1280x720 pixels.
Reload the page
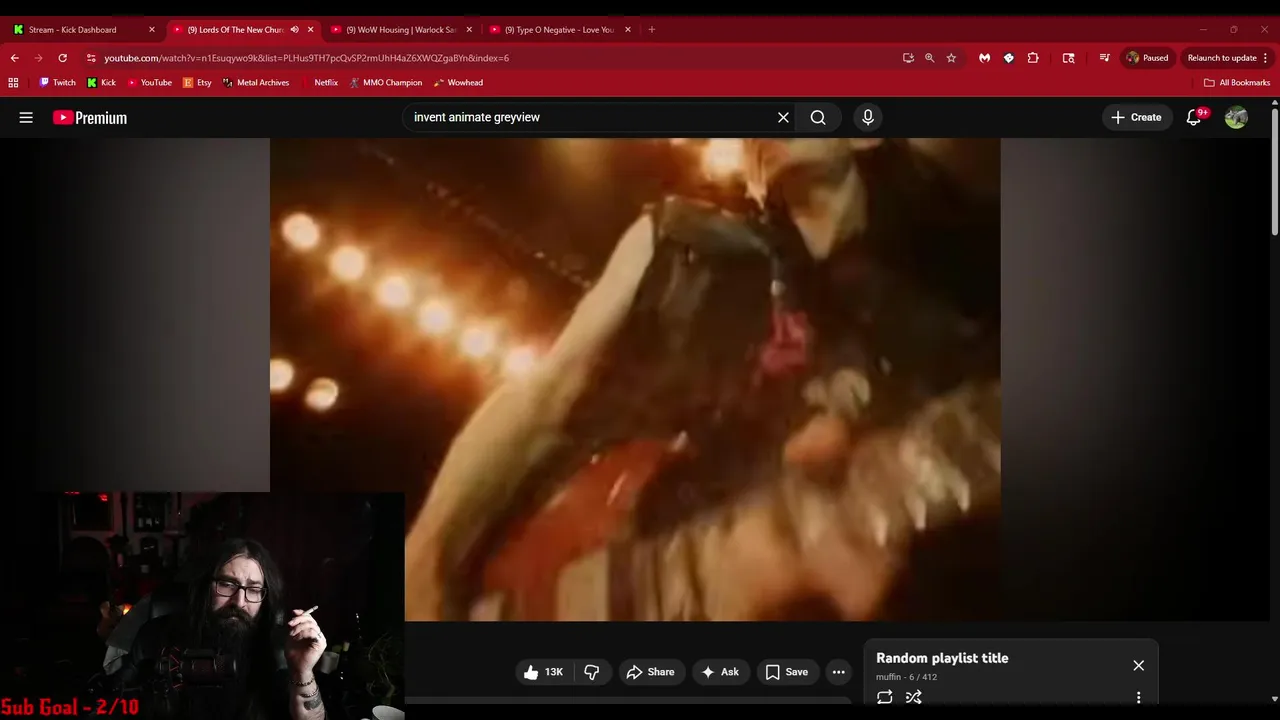(x=62, y=58)
